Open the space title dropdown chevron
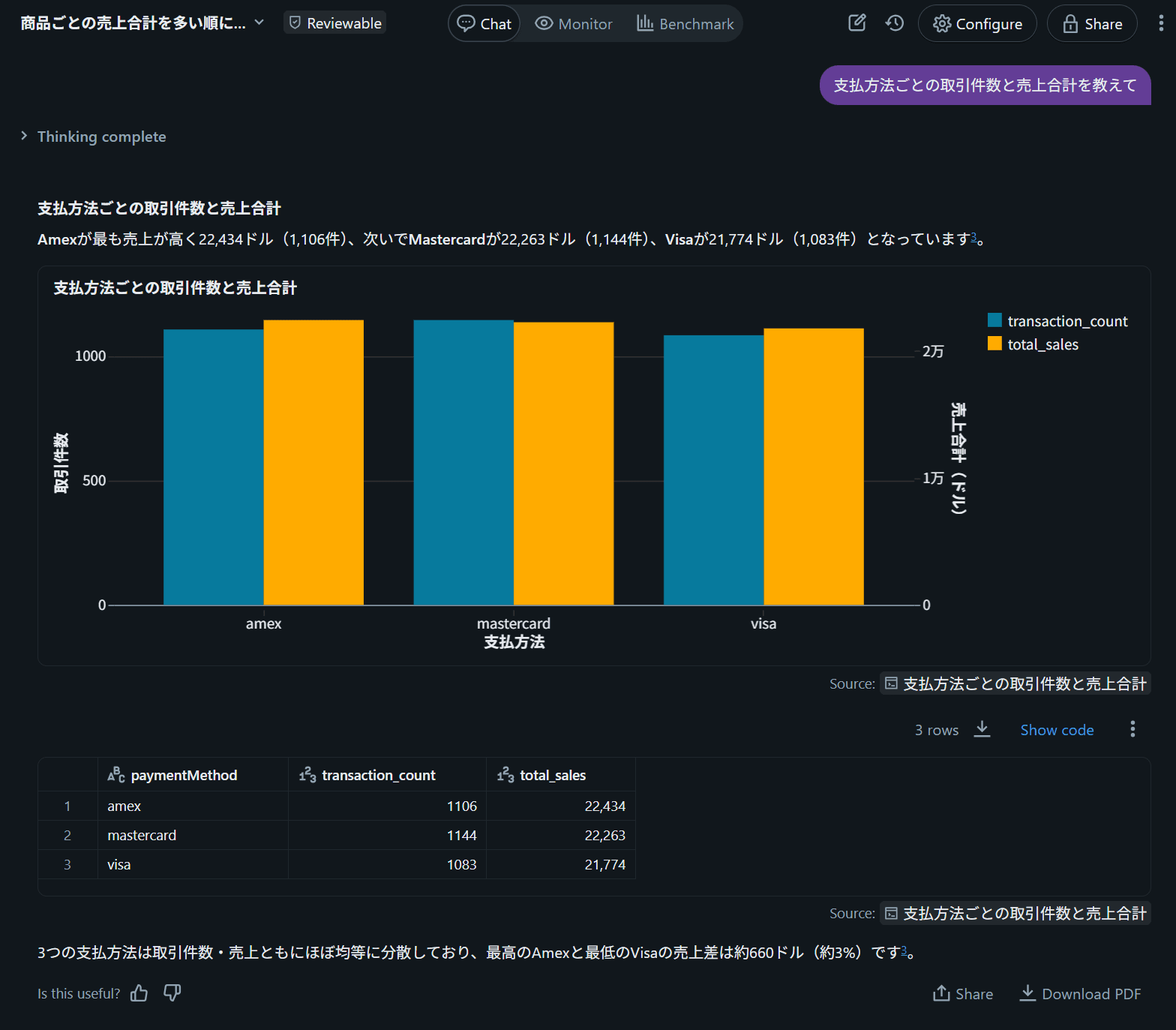 click(x=259, y=23)
